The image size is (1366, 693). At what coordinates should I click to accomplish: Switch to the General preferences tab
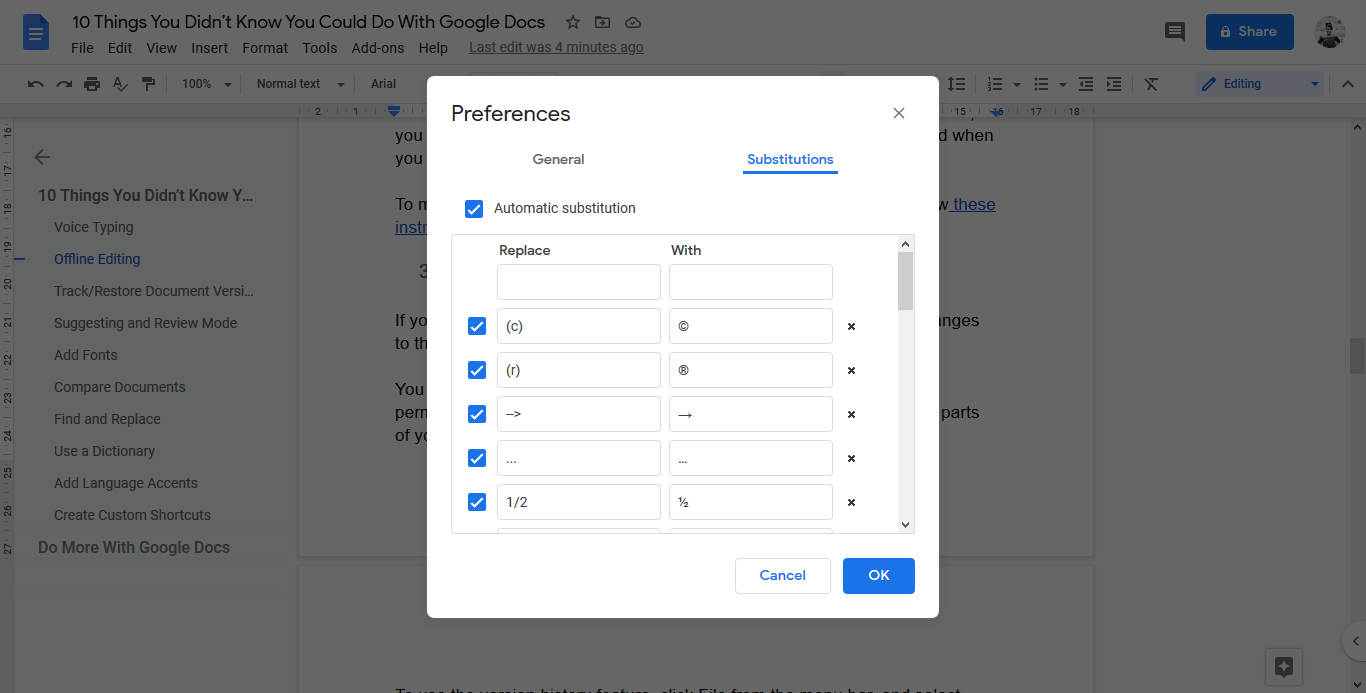point(557,159)
